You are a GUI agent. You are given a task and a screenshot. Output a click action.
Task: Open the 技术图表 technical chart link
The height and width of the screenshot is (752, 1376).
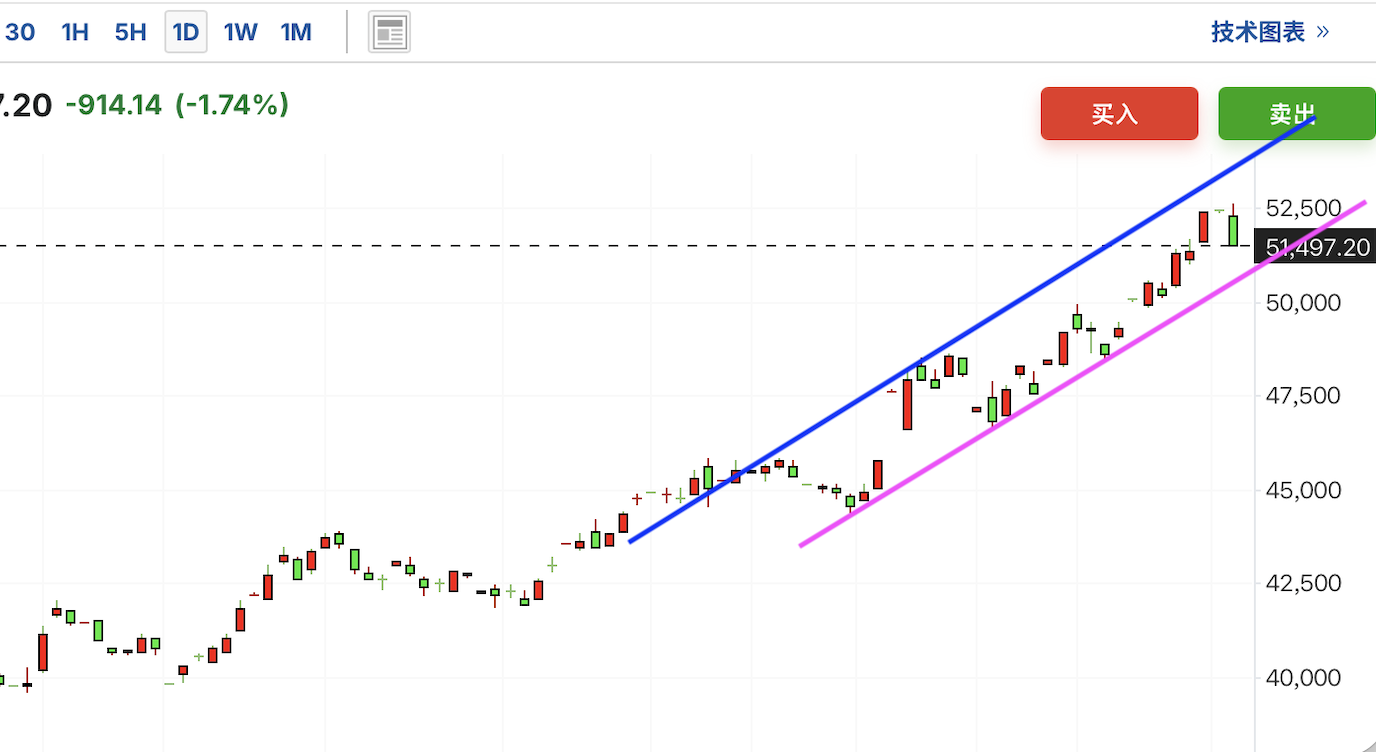tap(1258, 32)
